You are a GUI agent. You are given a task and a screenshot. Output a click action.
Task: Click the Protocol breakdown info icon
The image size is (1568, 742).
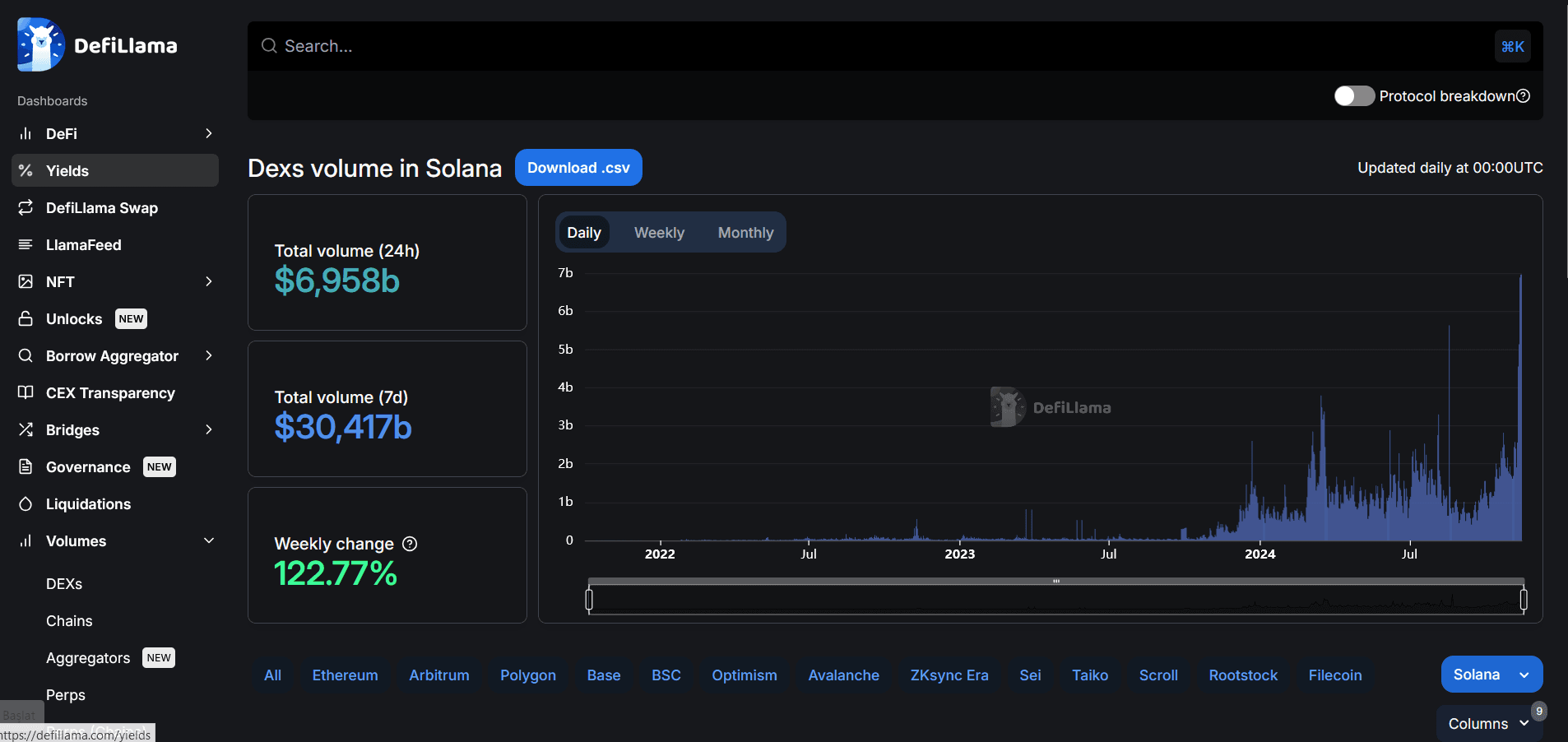pos(1523,96)
